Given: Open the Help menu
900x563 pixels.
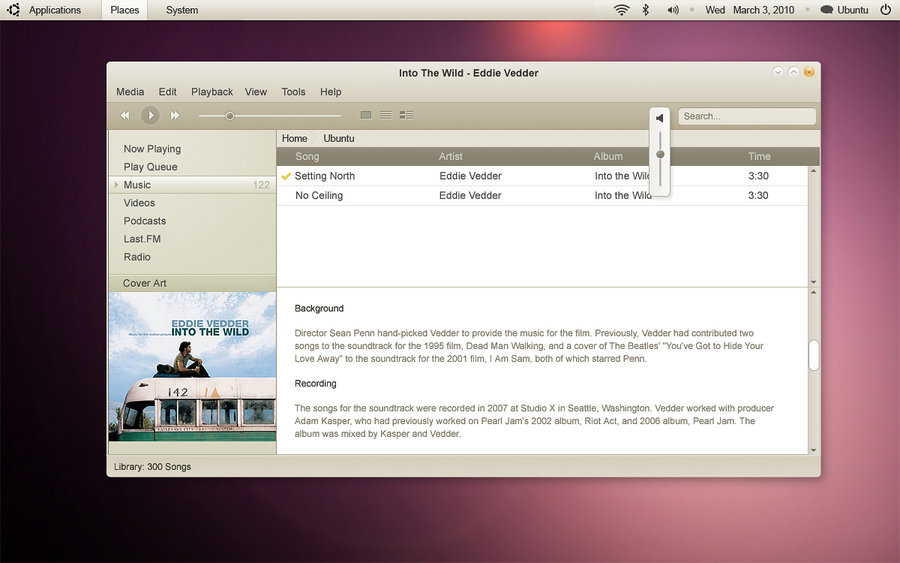Looking at the screenshot, I should (x=331, y=92).
